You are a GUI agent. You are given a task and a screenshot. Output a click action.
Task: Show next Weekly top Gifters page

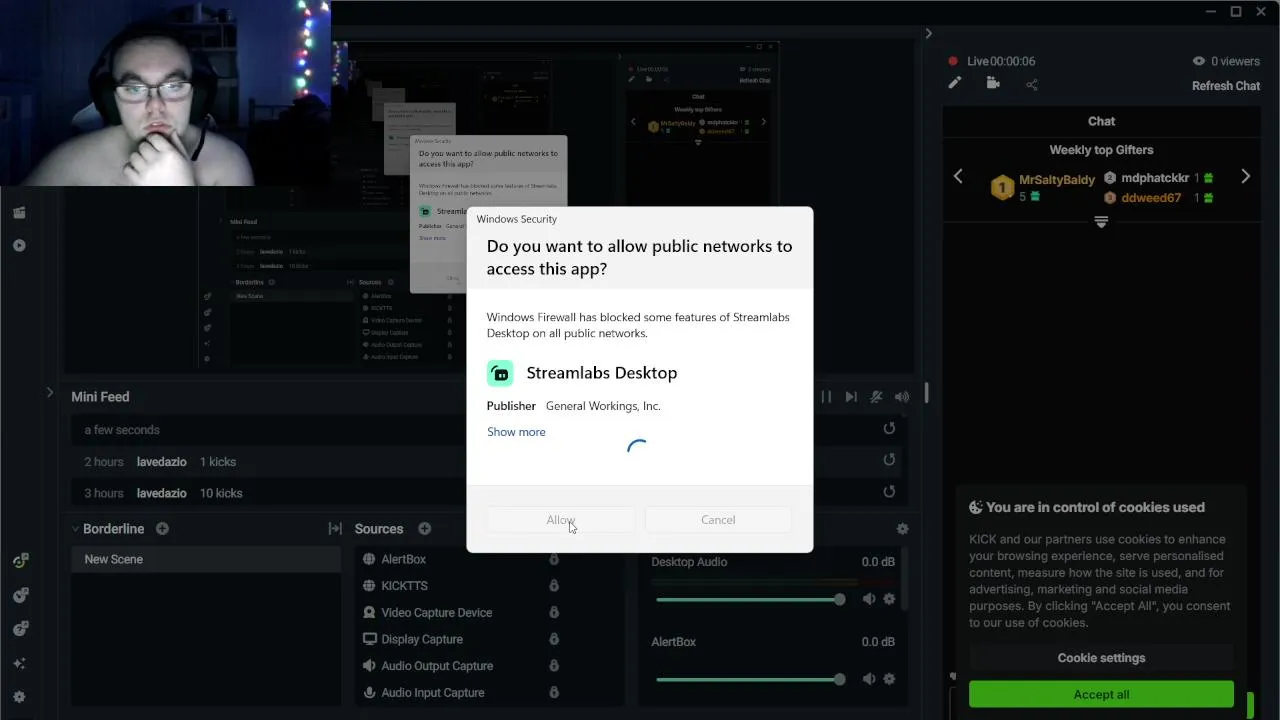click(x=1245, y=177)
